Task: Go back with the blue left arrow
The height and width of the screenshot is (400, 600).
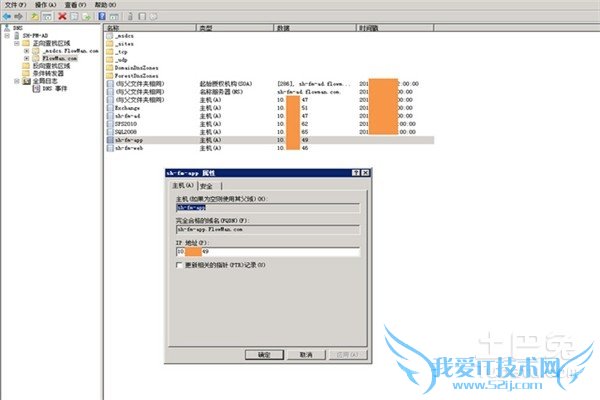Action: tap(7, 16)
